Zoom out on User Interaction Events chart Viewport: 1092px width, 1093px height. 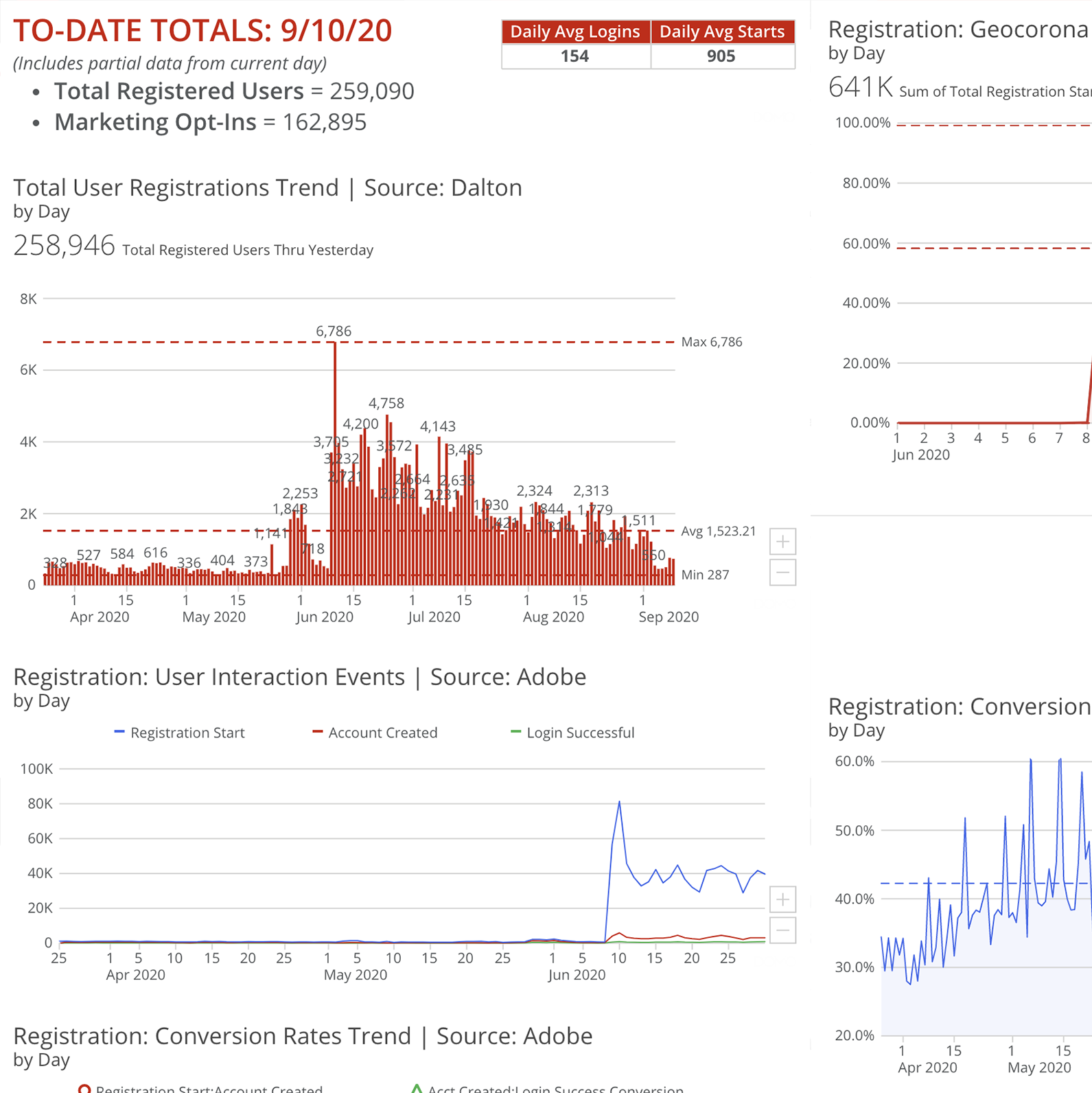(x=782, y=930)
